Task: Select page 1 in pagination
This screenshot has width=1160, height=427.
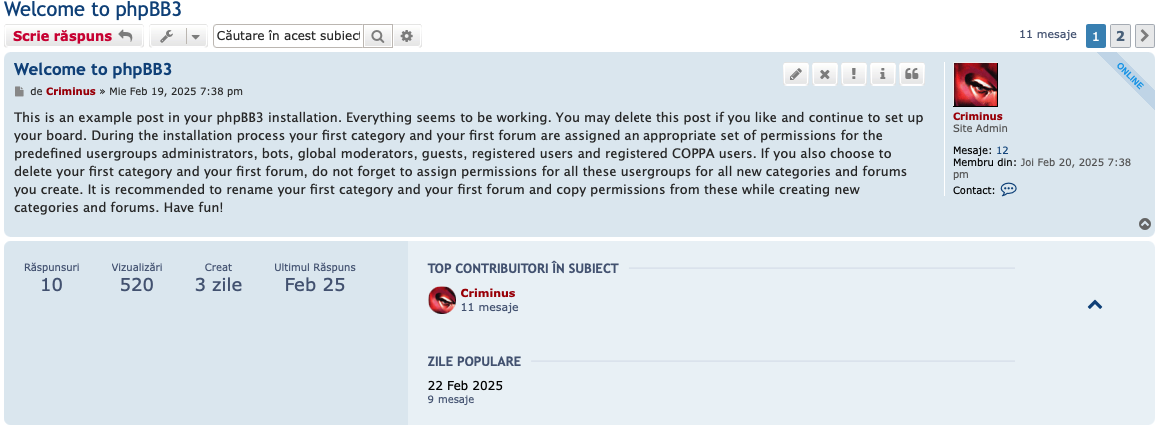Action: [x=1096, y=36]
